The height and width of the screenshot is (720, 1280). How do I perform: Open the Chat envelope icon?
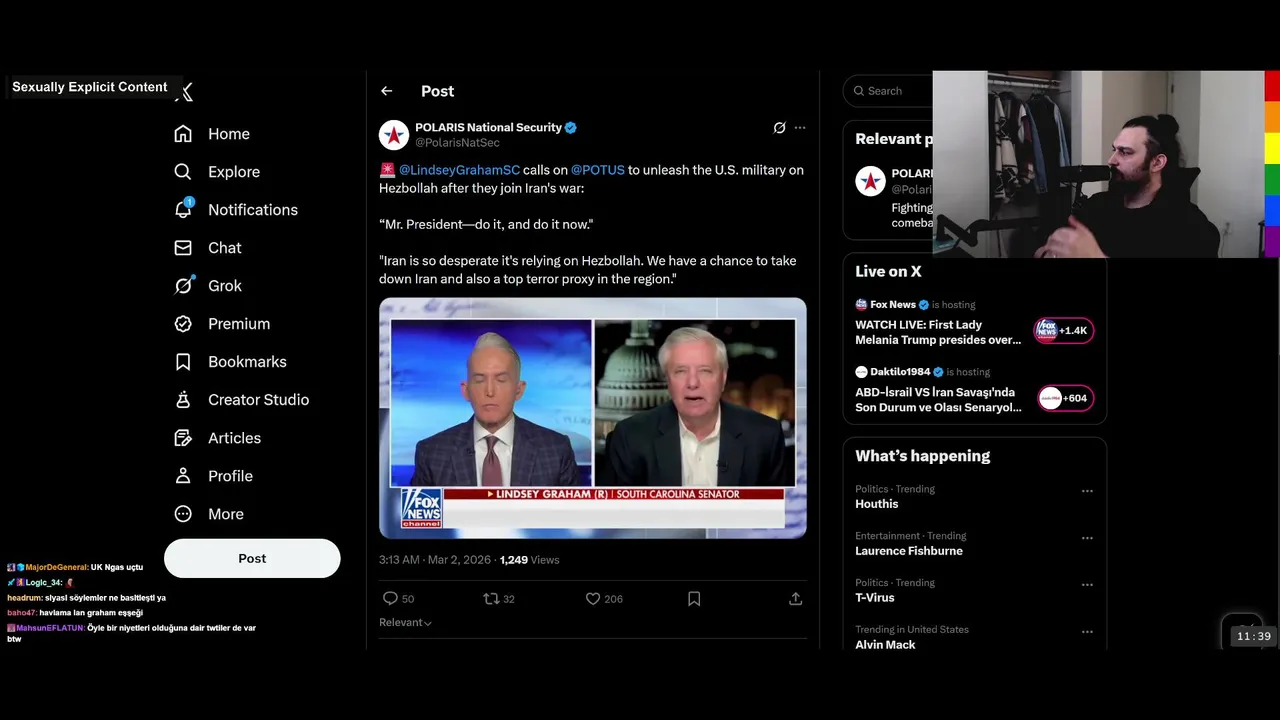click(x=183, y=248)
